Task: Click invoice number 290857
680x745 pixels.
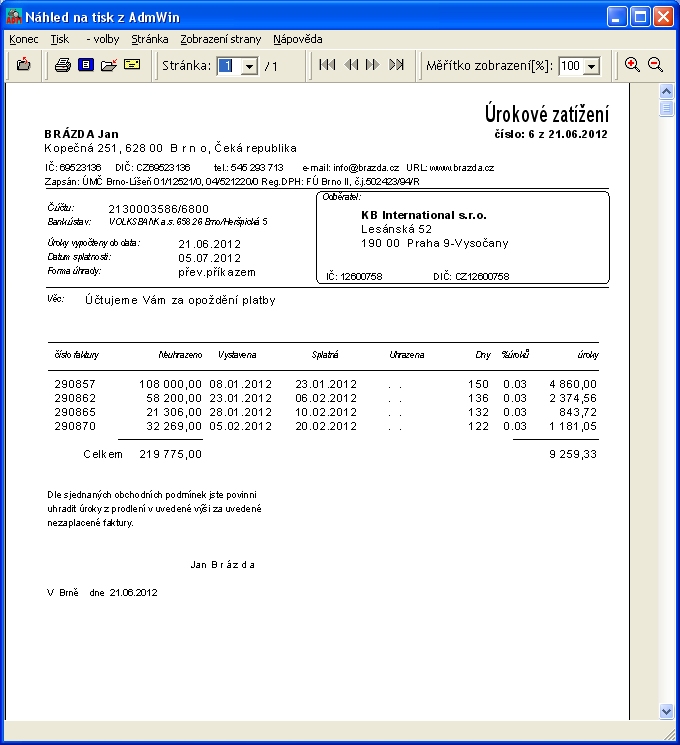Action: point(75,384)
